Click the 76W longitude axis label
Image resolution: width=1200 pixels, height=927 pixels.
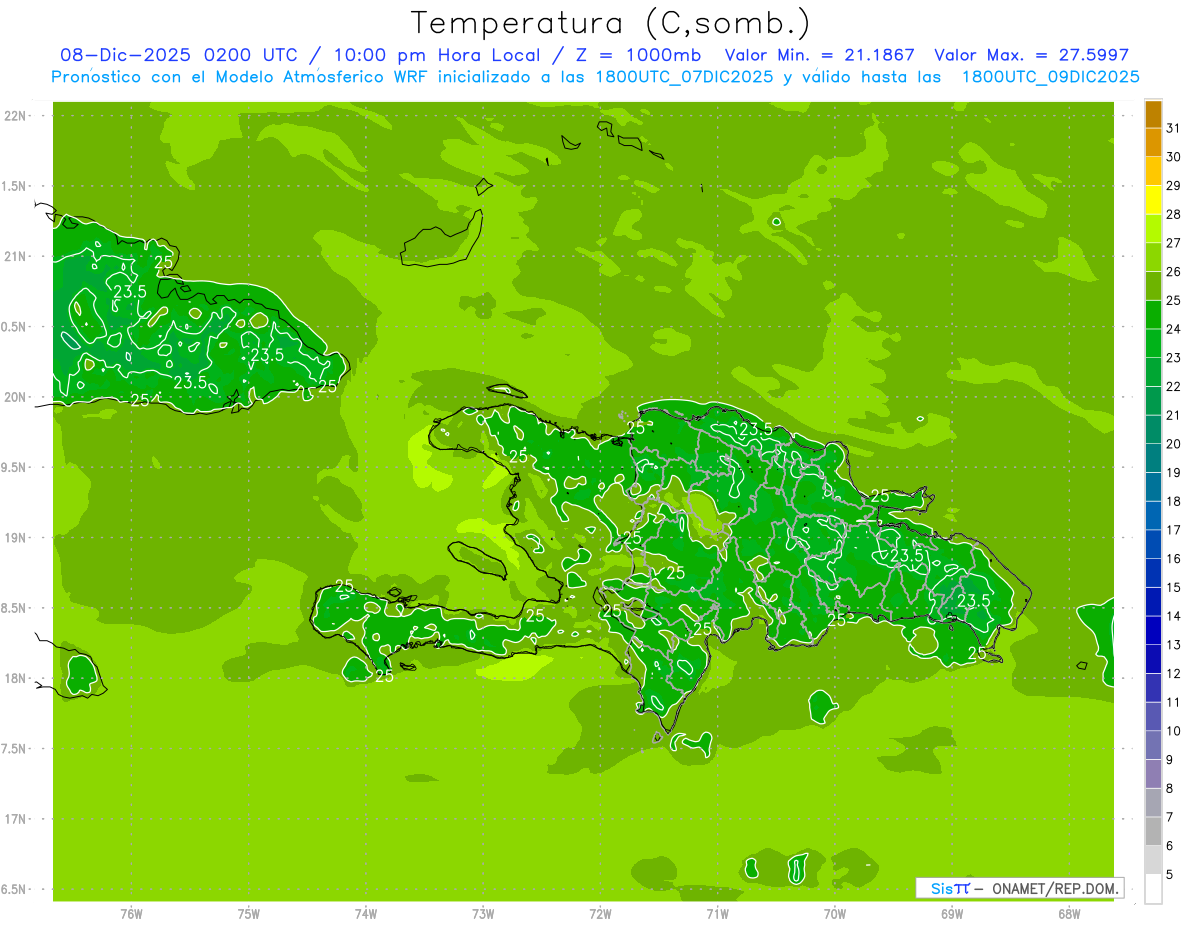[131, 914]
